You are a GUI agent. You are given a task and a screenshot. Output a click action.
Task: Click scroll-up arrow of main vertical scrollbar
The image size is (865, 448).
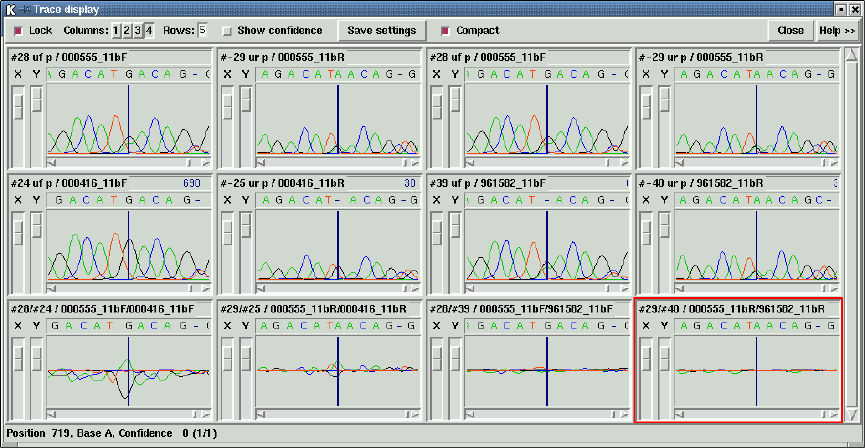point(852,54)
